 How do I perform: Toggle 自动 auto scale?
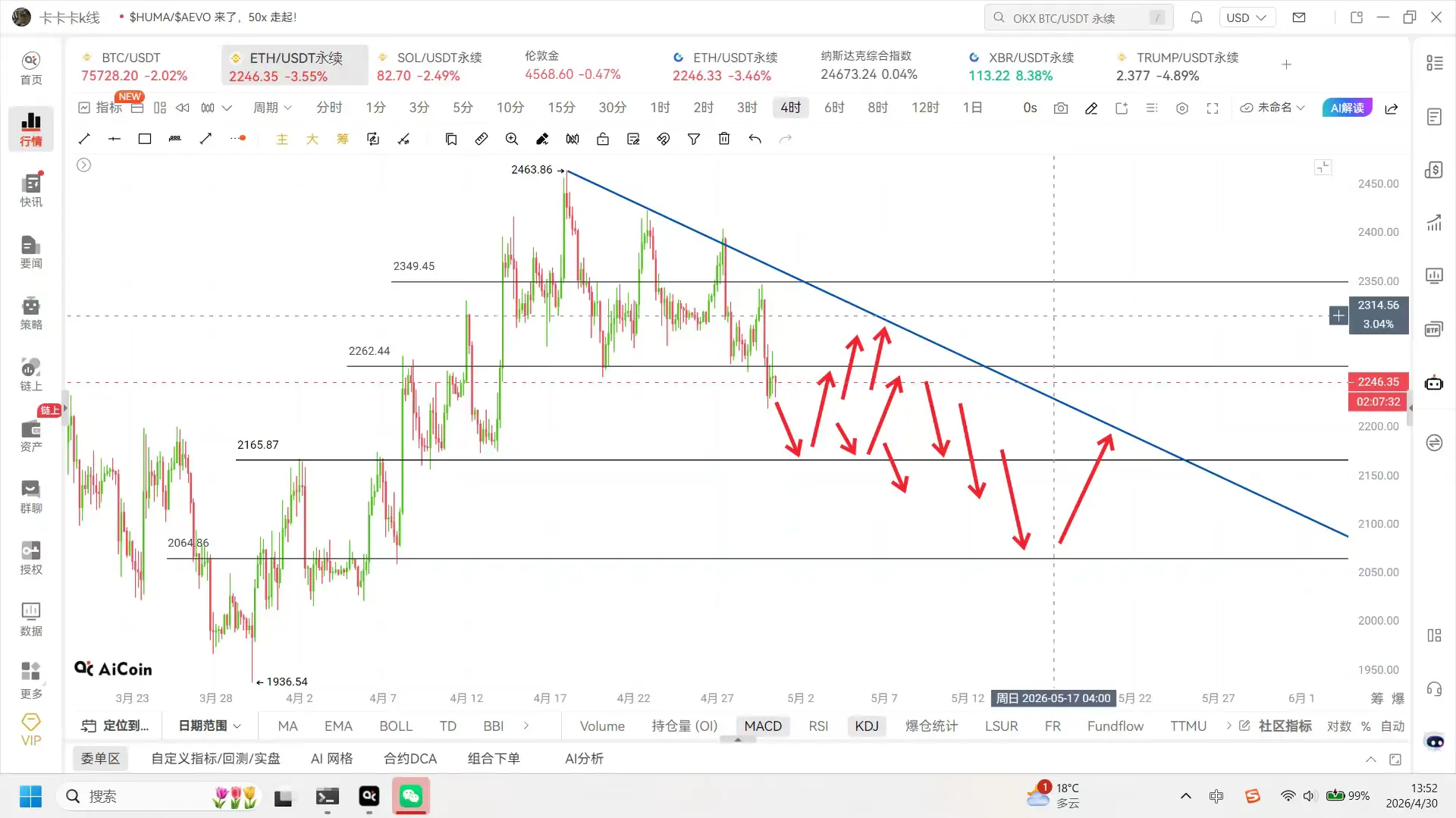(1393, 726)
